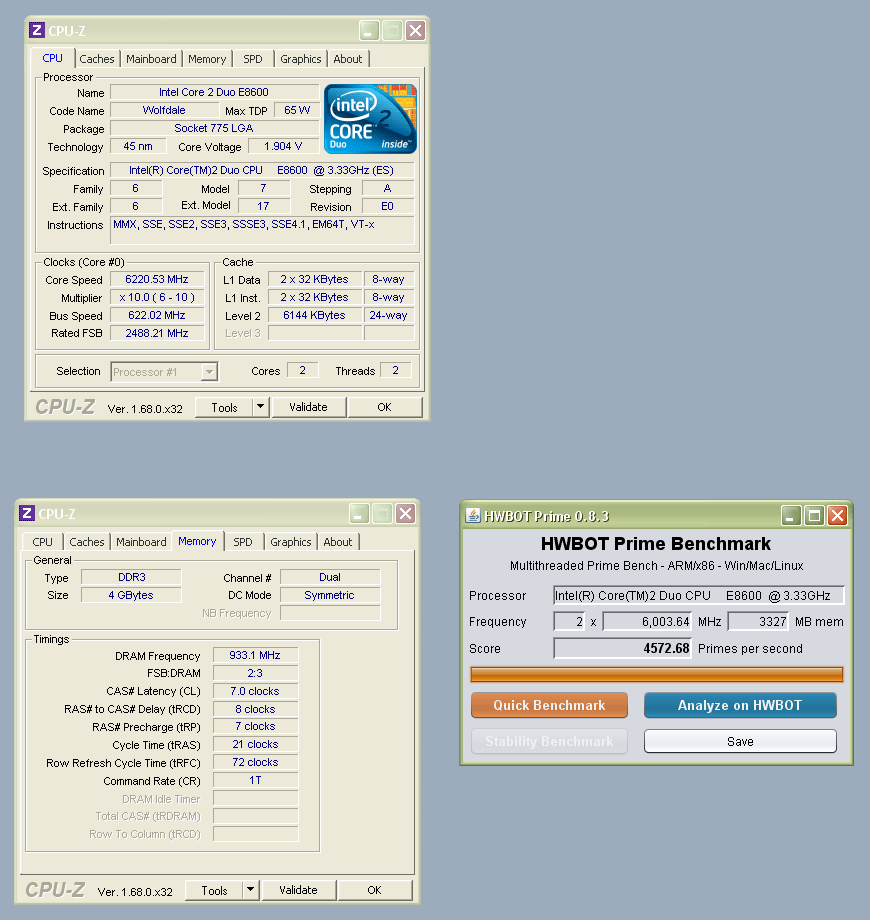Close the top CPU-Z window
This screenshot has height=920, width=870.
coord(415,31)
